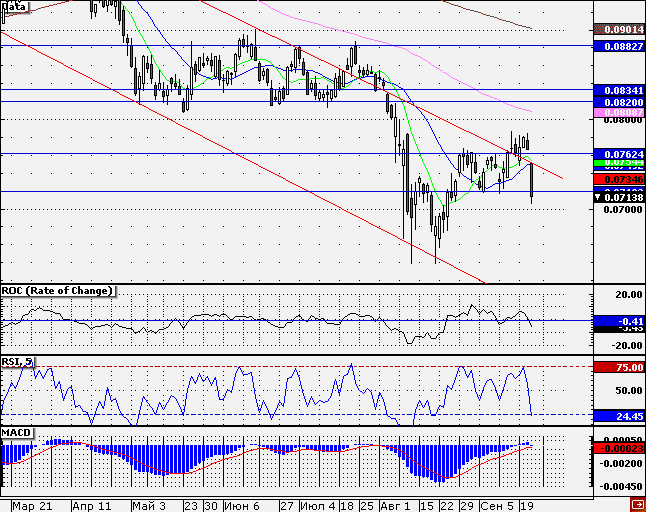The height and width of the screenshot is (512, 646).
Task: Click the blue 0.08827 level tag
Action: (617, 46)
